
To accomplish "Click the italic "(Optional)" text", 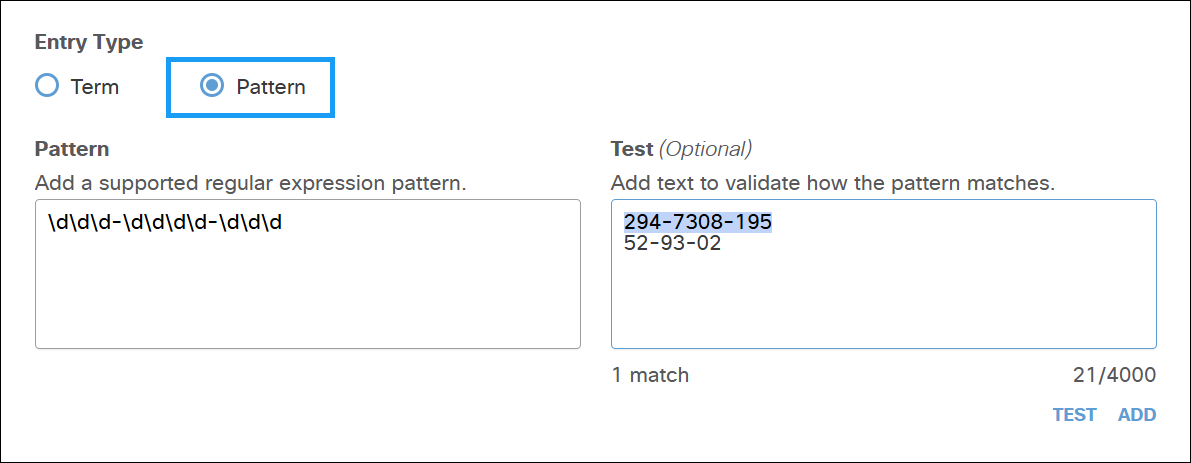I will pyautogui.click(x=705, y=149).
